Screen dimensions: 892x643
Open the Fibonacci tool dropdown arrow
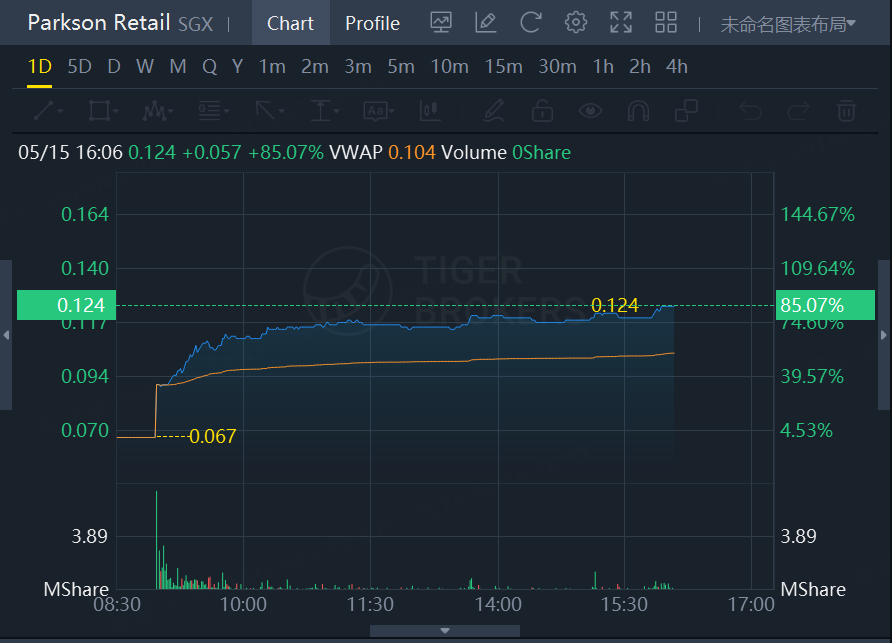tap(226, 111)
